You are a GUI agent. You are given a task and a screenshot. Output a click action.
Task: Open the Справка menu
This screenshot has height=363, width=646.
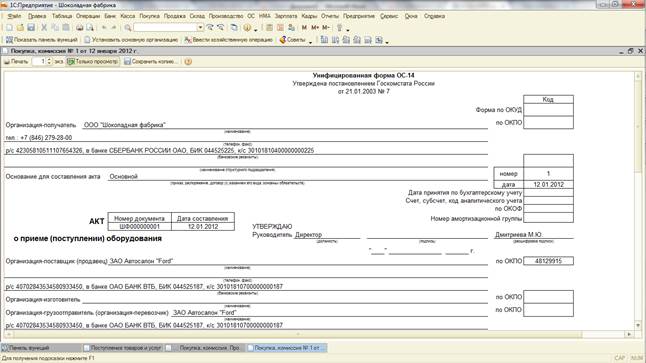tap(434, 16)
